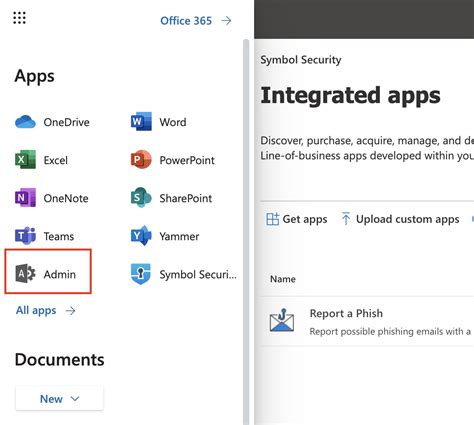Click the Report a Phish envelope icon

pos(282,321)
